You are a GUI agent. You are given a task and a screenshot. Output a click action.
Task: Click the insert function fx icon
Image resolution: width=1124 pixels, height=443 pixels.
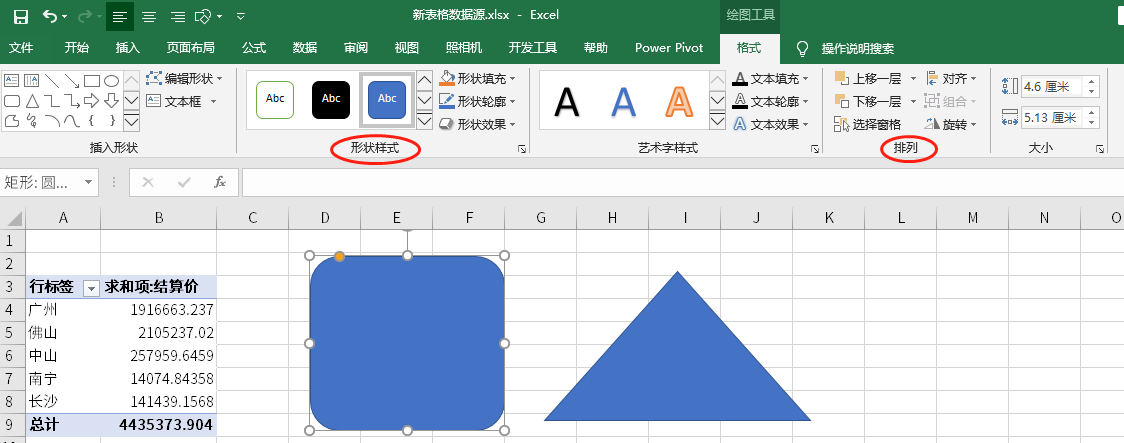point(220,182)
